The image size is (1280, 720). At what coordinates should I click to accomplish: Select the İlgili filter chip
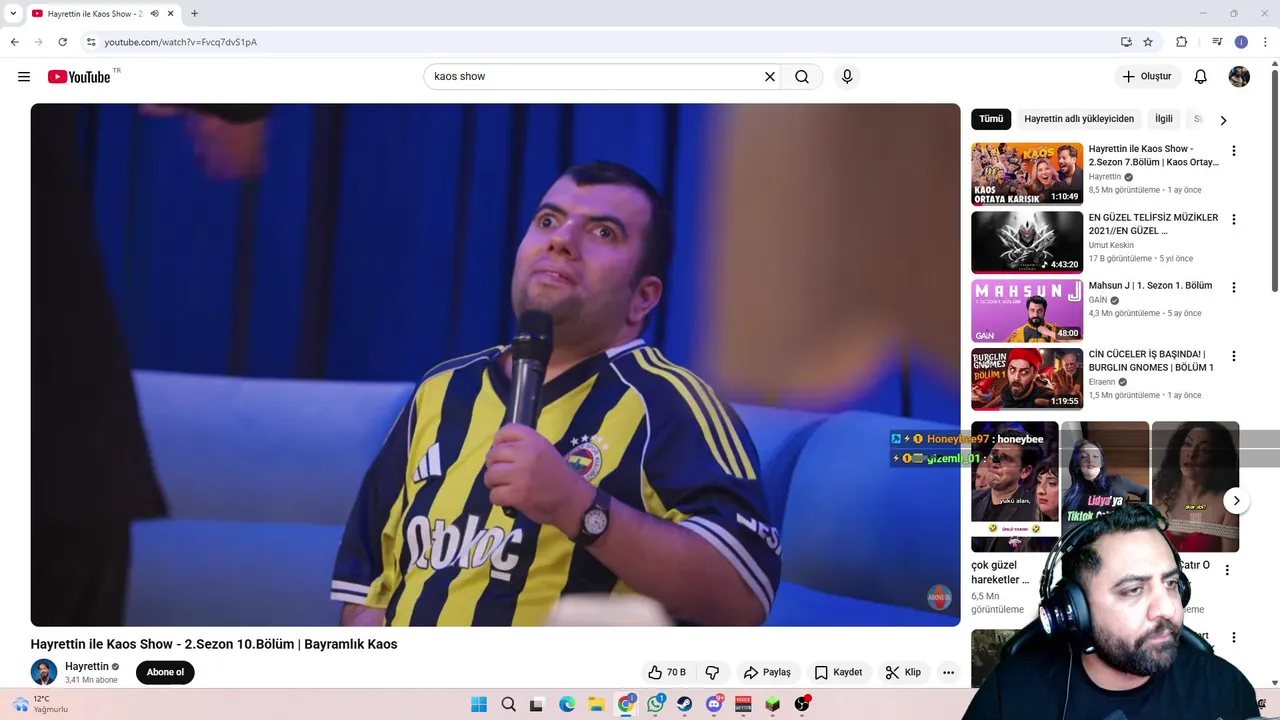point(1164,119)
